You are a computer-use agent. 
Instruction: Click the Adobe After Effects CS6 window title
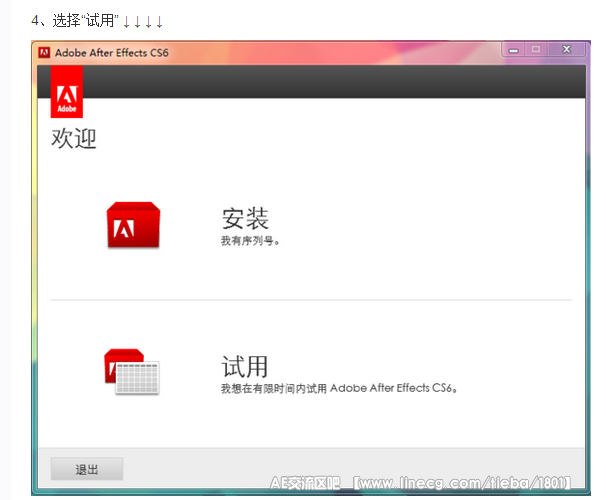coord(112,53)
